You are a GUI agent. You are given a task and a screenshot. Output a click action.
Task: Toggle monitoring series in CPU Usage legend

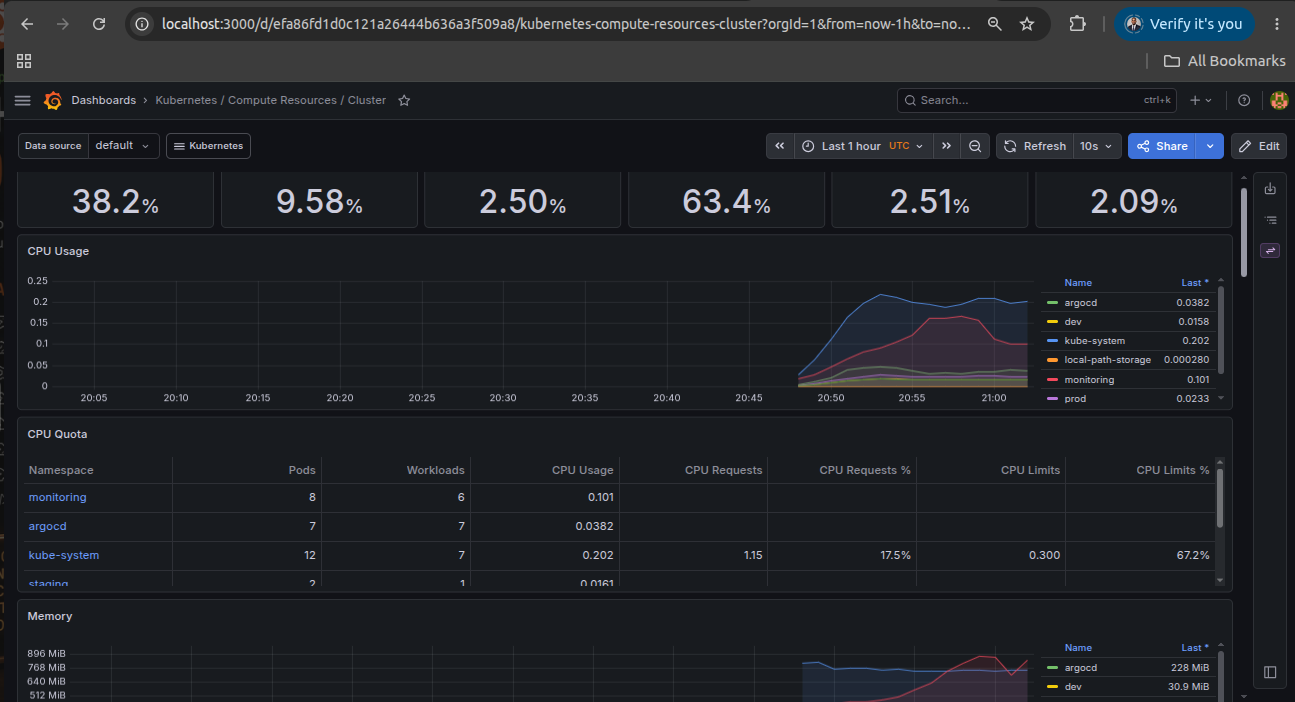pos(1089,380)
